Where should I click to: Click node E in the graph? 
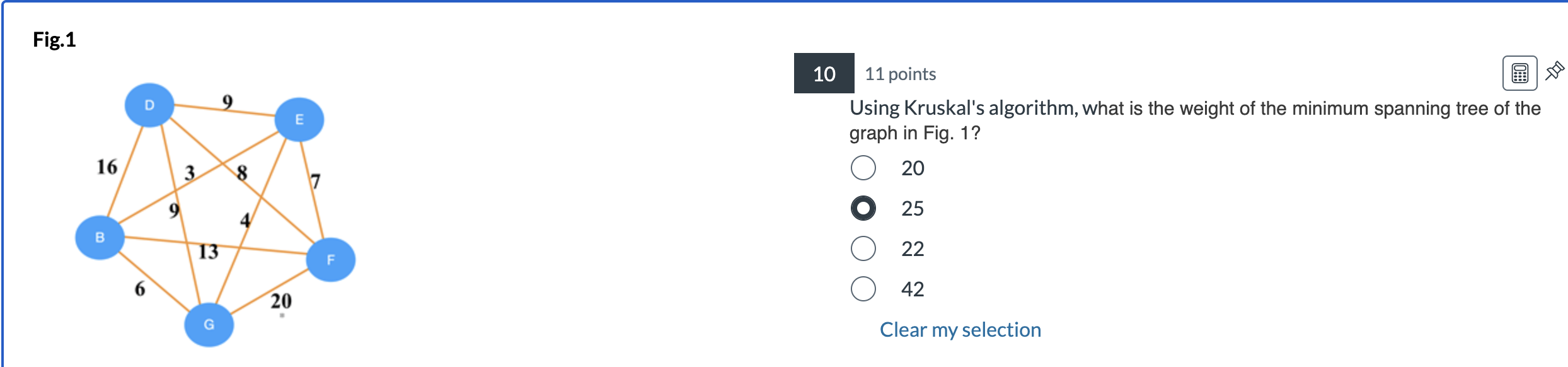point(299,118)
